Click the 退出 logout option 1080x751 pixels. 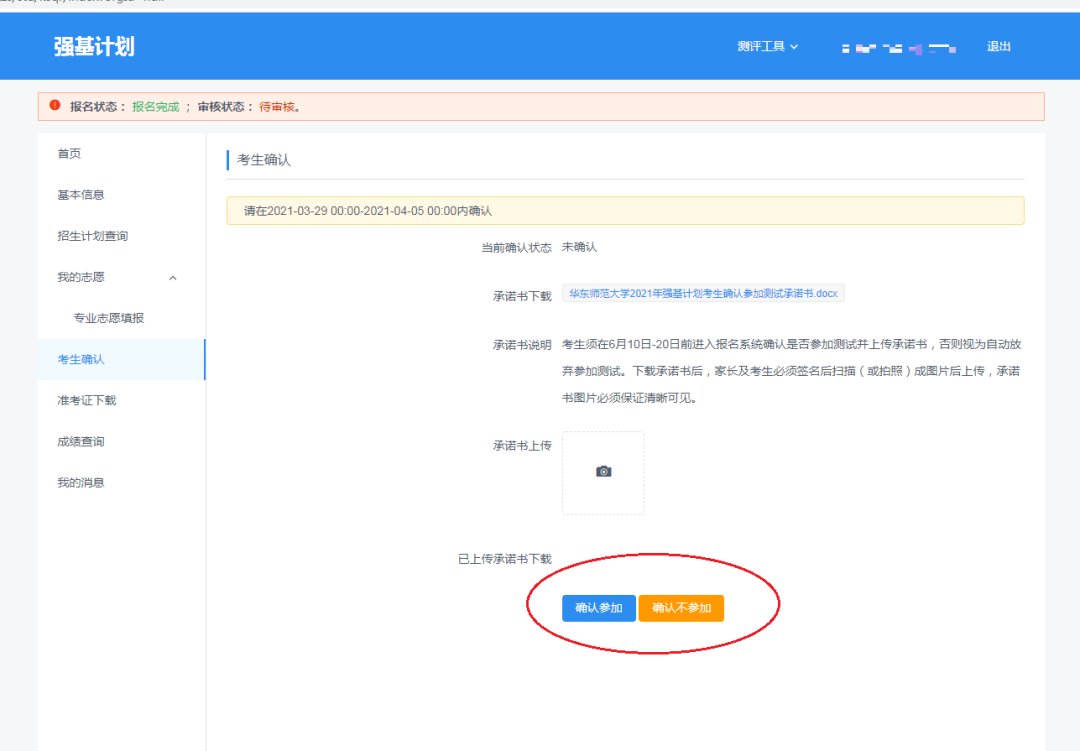[x=997, y=46]
